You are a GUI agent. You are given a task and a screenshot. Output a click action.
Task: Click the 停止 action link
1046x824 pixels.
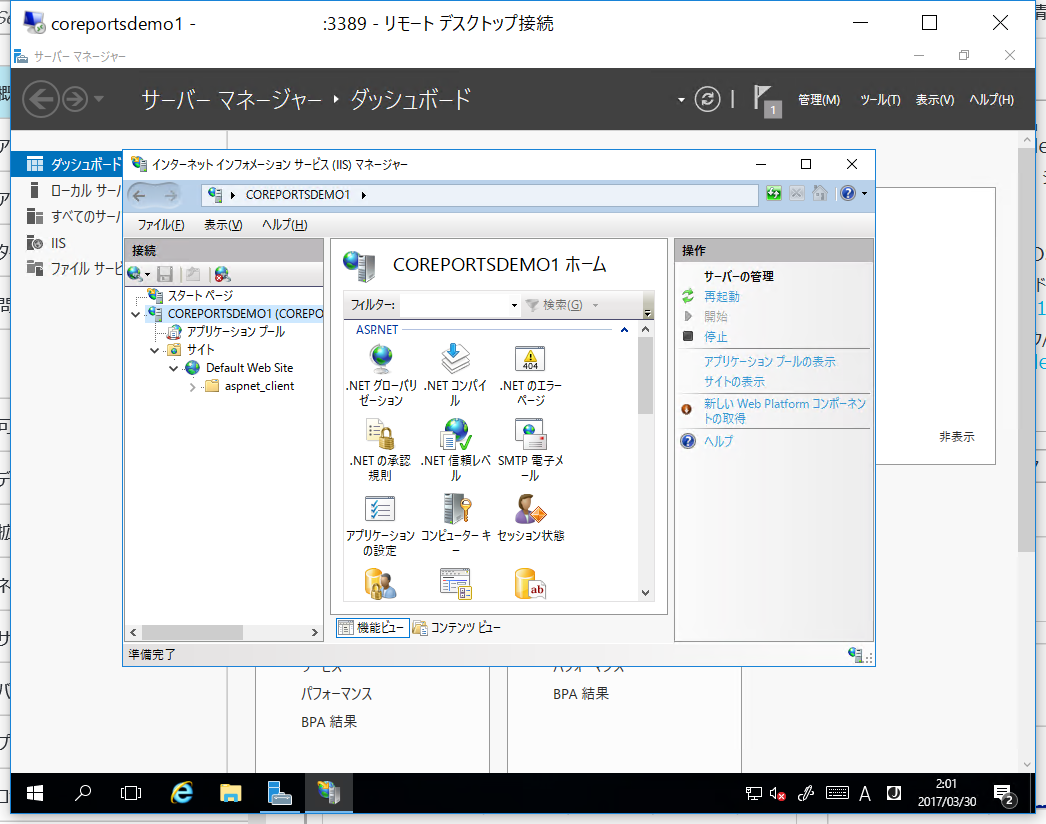click(x=716, y=337)
